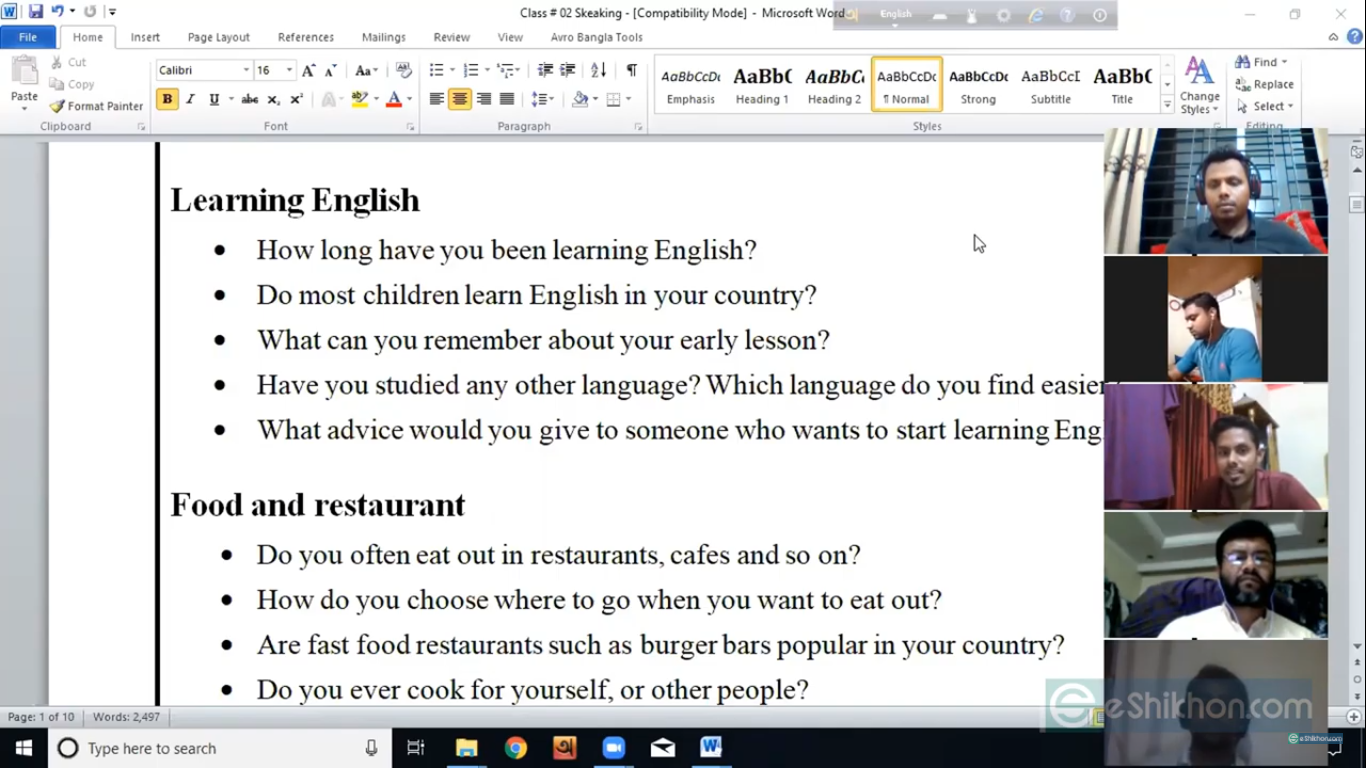
Task: Apply strikethrough formatting
Action: click(250, 99)
